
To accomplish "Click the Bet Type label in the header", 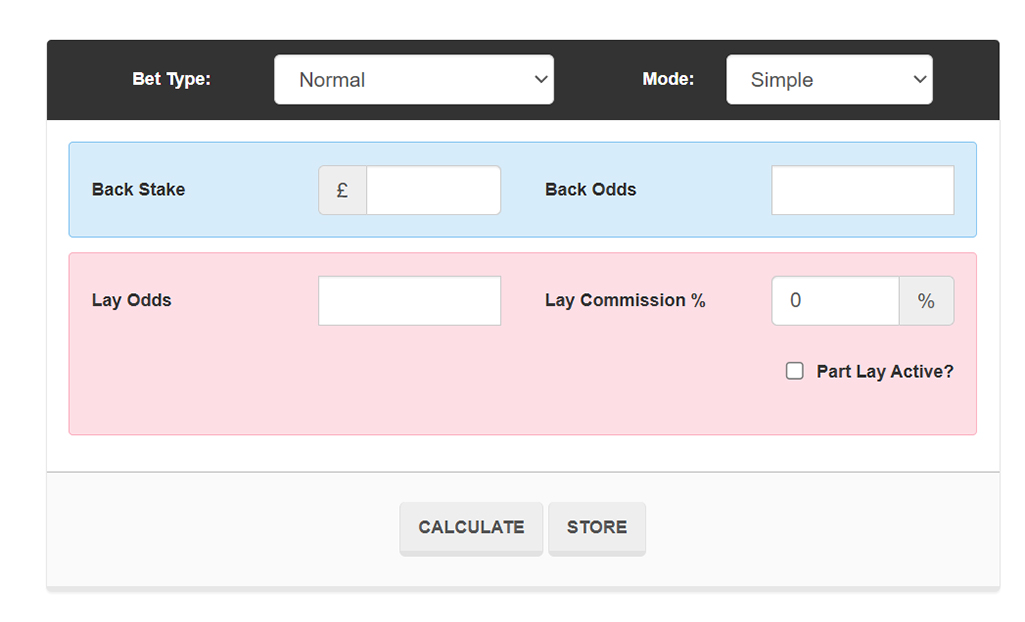I will (x=171, y=79).
